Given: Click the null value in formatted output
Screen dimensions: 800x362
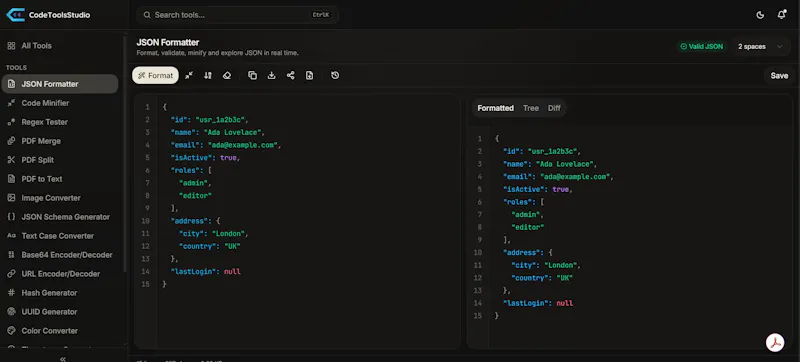Looking at the screenshot, I should [565, 303].
